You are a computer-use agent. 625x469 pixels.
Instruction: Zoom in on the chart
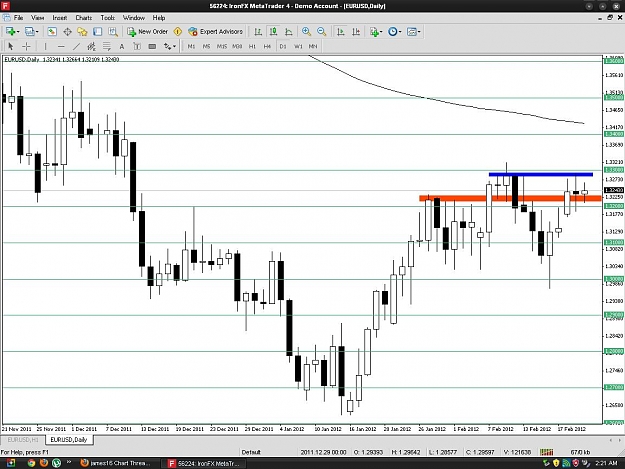pyautogui.click(x=306, y=31)
